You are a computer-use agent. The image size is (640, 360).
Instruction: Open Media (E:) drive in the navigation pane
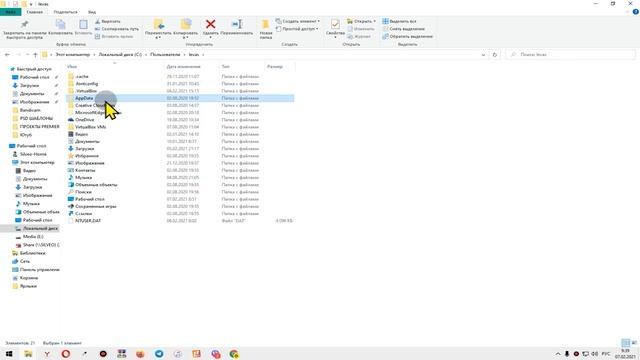click(x=33, y=237)
